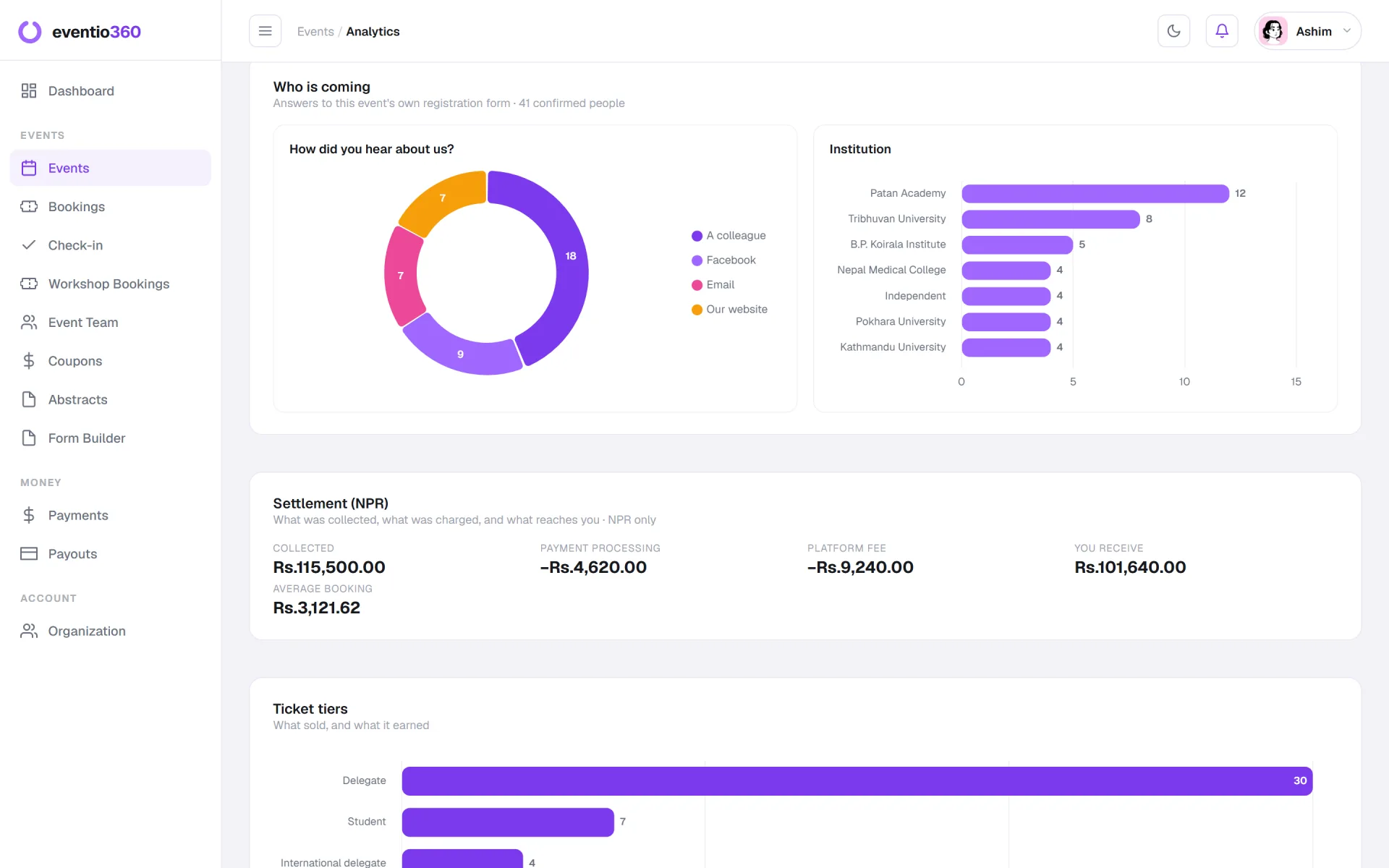Click the Pokhara University bar

coord(1006,322)
